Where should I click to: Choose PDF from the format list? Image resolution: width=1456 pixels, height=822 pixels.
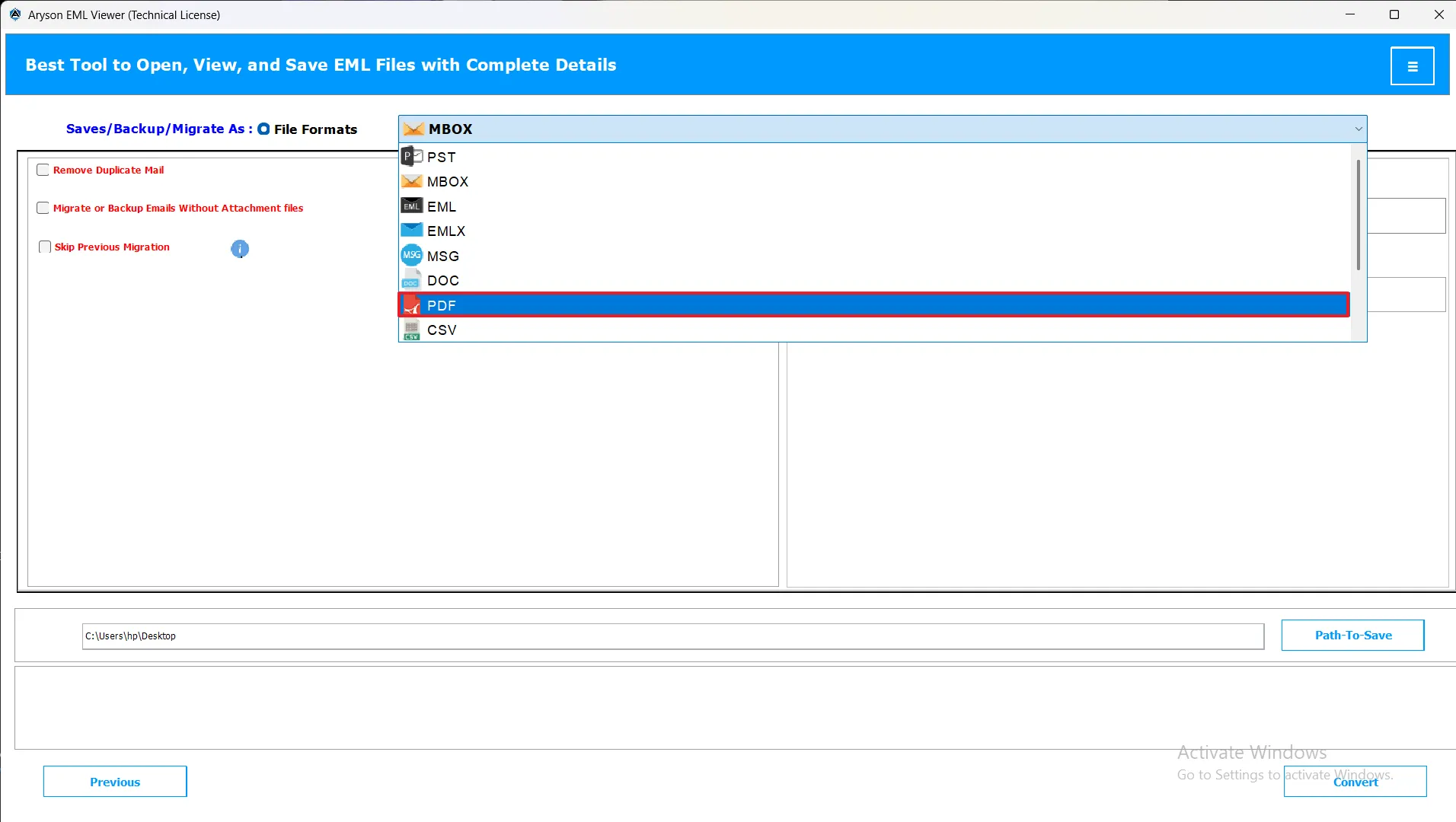coord(442,305)
